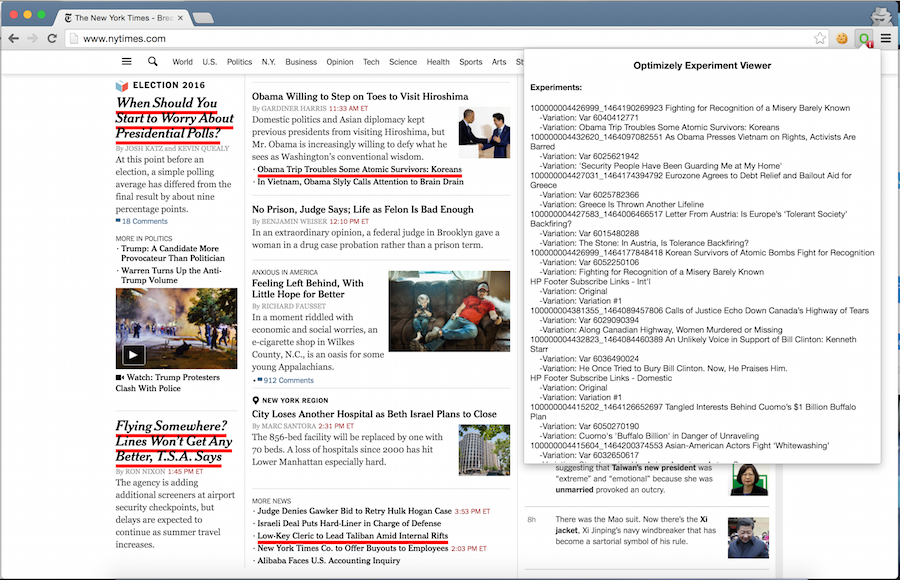The width and height of the screenshot is (900, 580).
Task: Click the incognito icon in title bar
Action: 881,16
